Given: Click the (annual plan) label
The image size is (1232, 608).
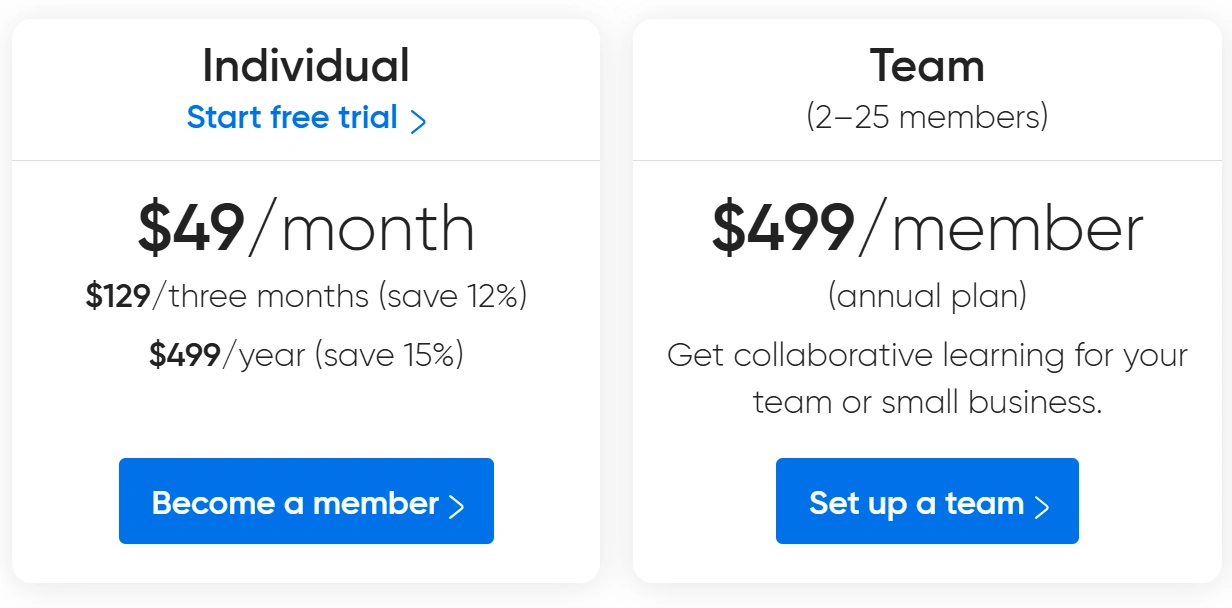Looking at the screenshot, I should 927,296.
